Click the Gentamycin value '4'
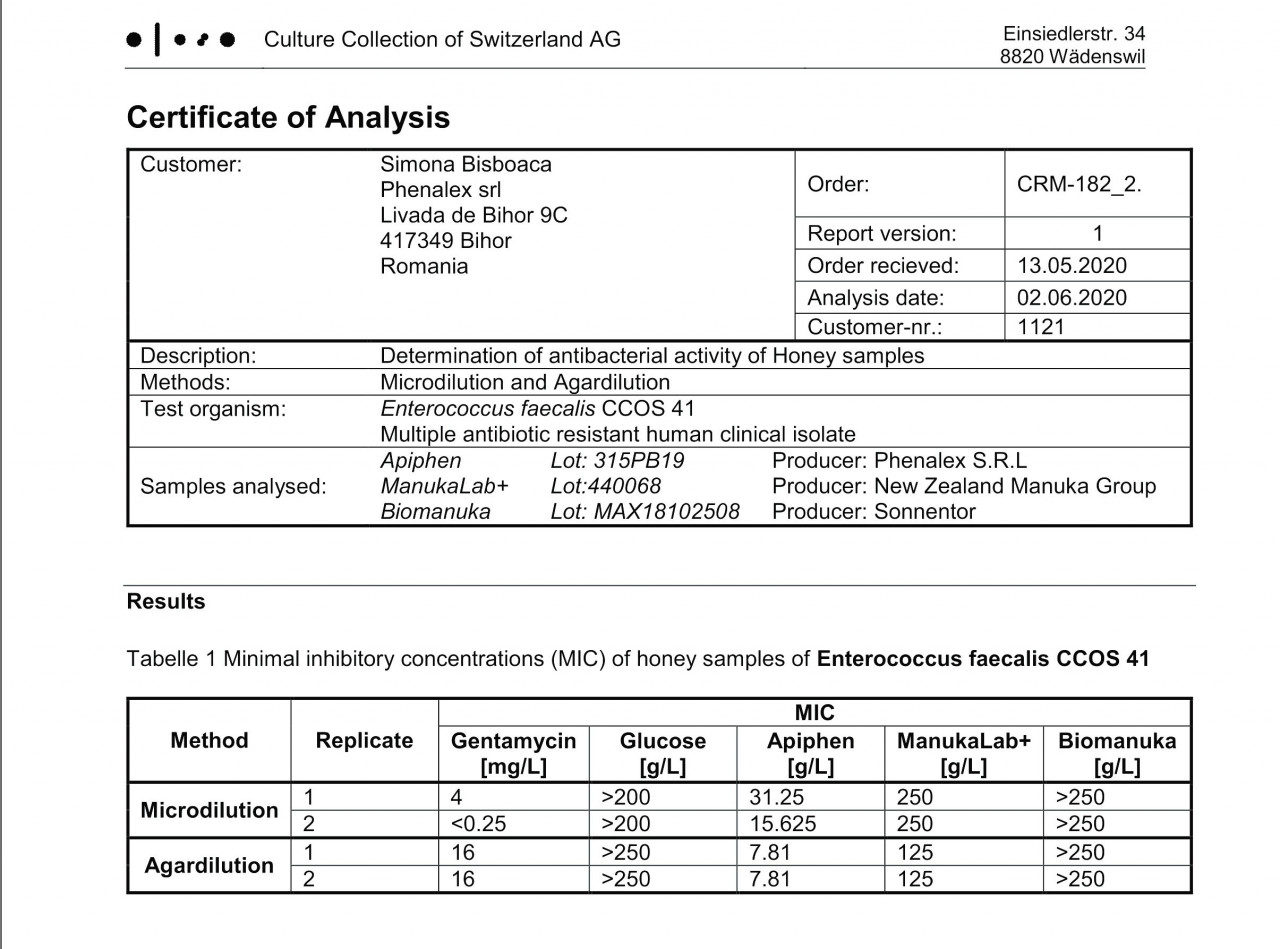Screen dimensions: 1280x949 click(x=457, y=798)
